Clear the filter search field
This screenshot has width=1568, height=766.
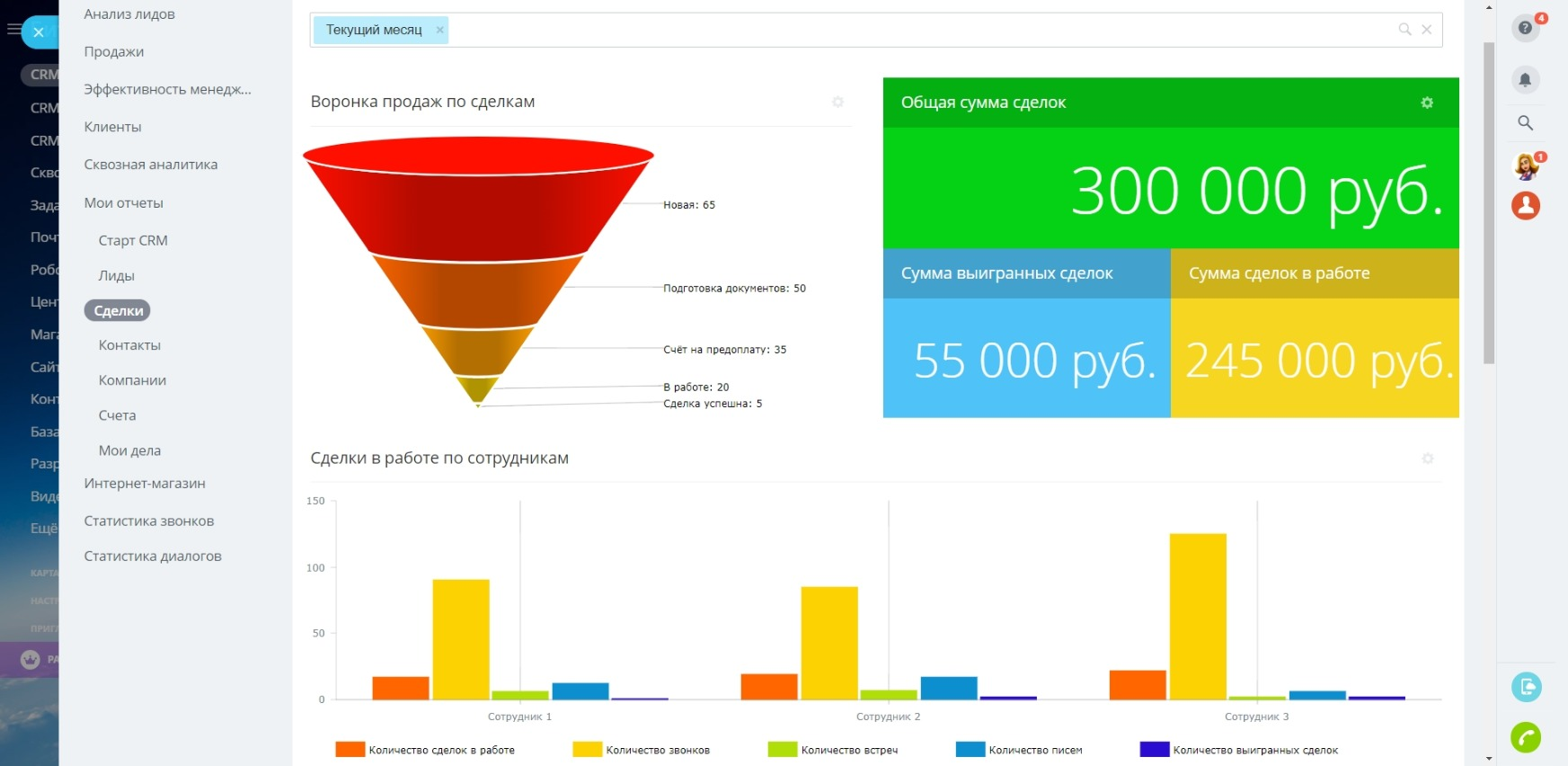pos(1426,30)
